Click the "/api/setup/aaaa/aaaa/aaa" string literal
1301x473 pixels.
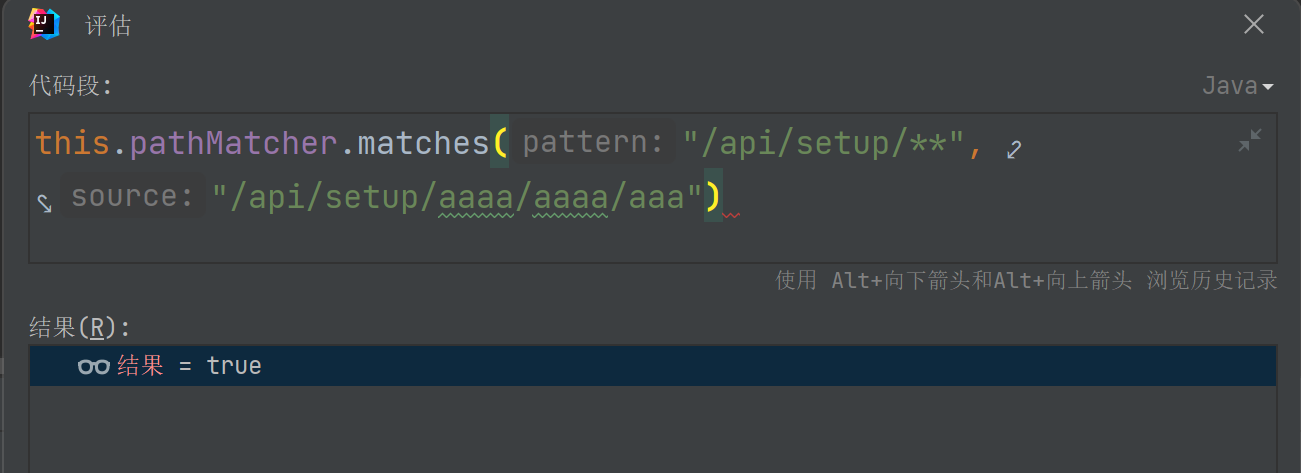point(457,197)
